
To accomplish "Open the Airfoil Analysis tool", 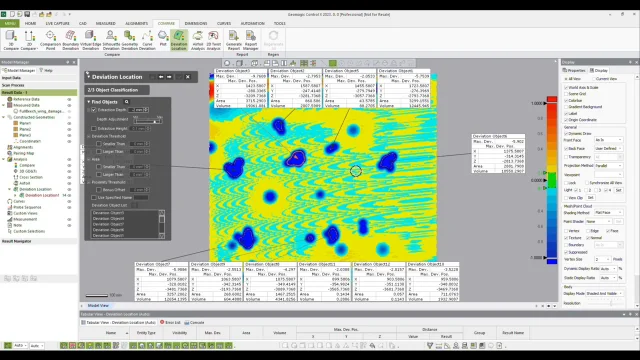I will pyautogui.click(x=198, y=40).
